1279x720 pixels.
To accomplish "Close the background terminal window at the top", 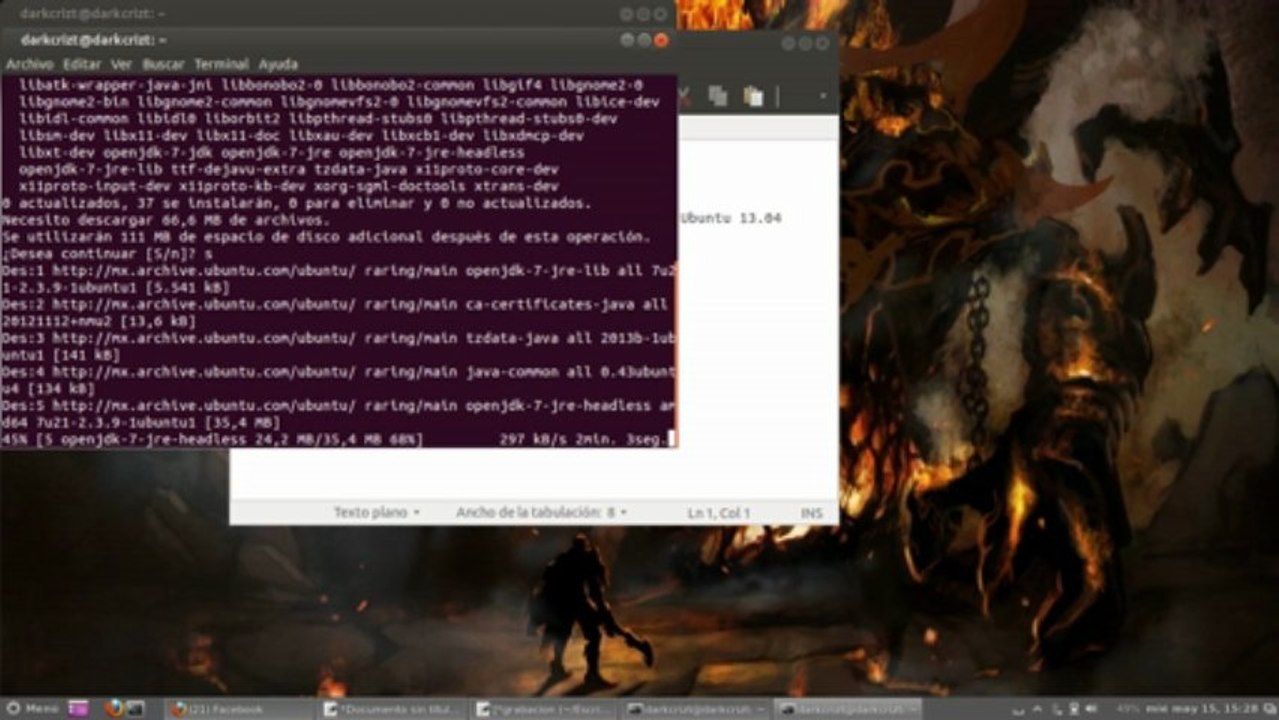I will [661, 14].
